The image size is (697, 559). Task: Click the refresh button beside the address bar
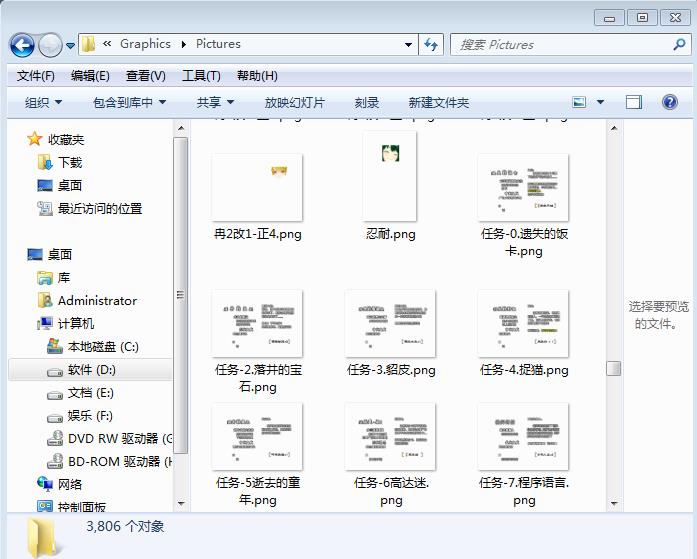tap(431, 44)
